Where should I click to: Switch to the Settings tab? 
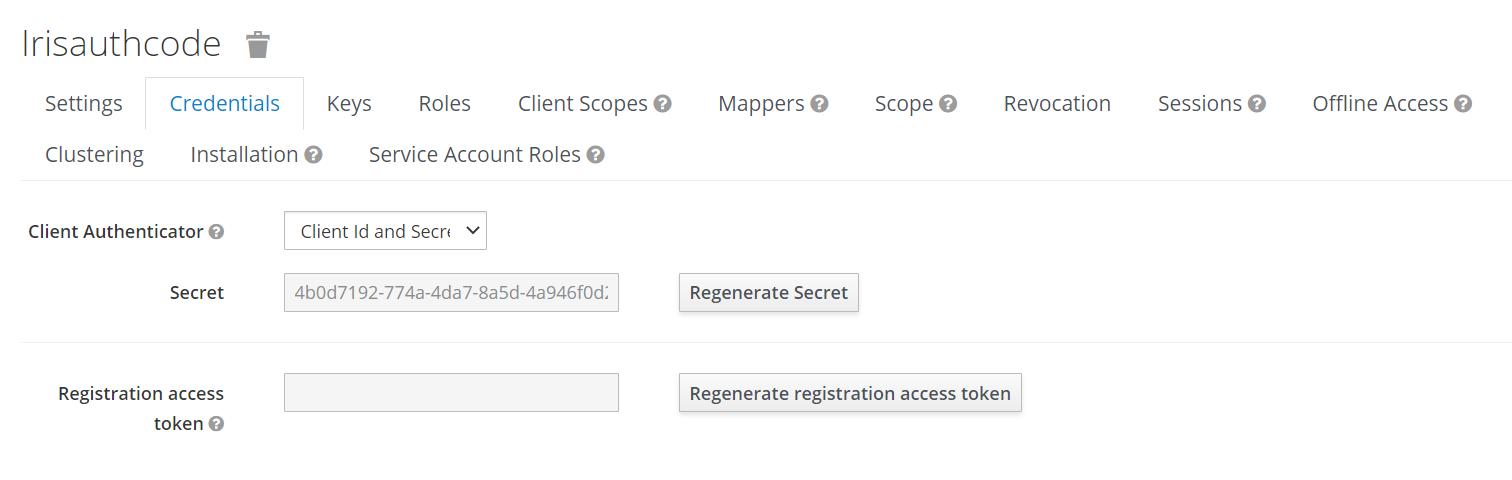(x=84, y=104)
